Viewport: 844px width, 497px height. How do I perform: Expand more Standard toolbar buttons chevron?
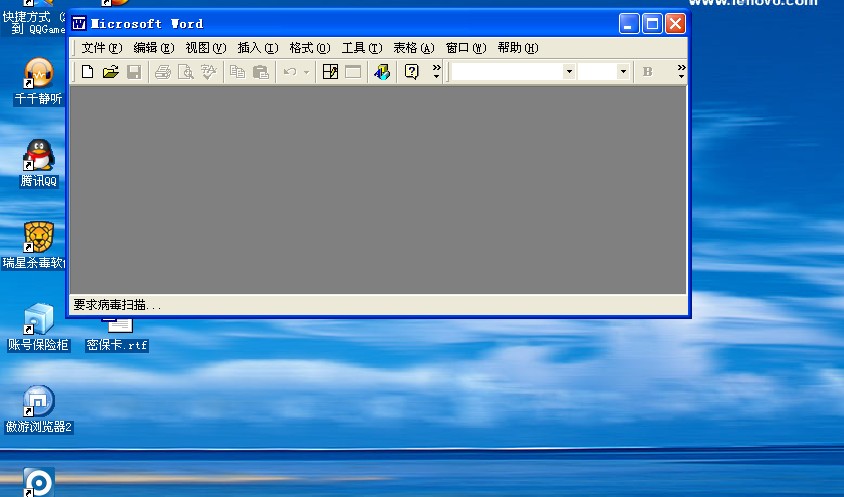437,72
